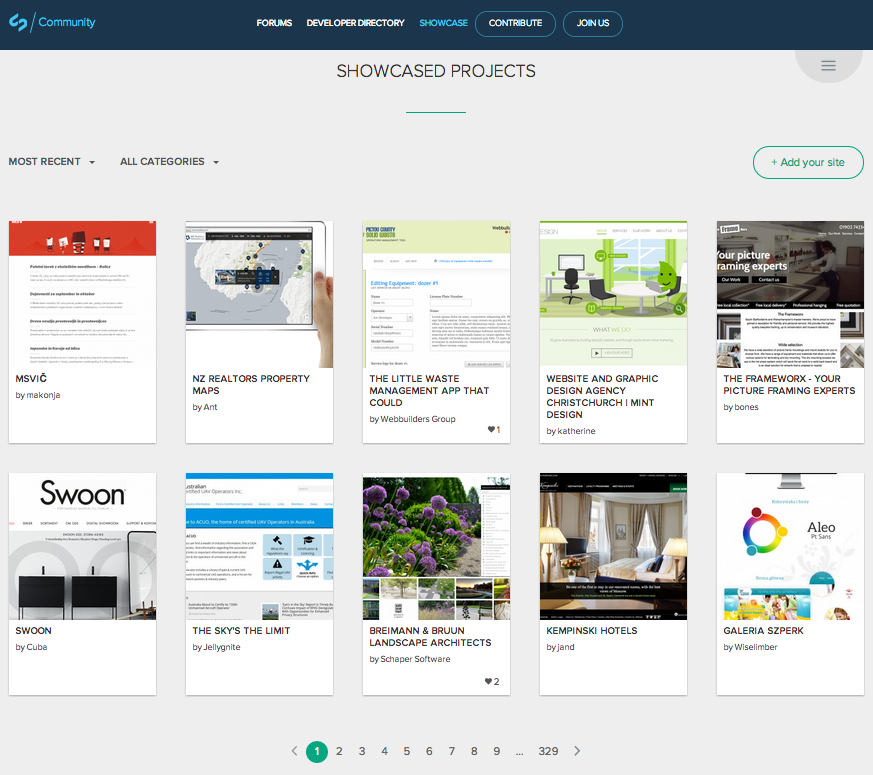This screenshot has width=873, height=775.
Task: Like the Breimann & Bruun project heart
Action: (488, 682)
